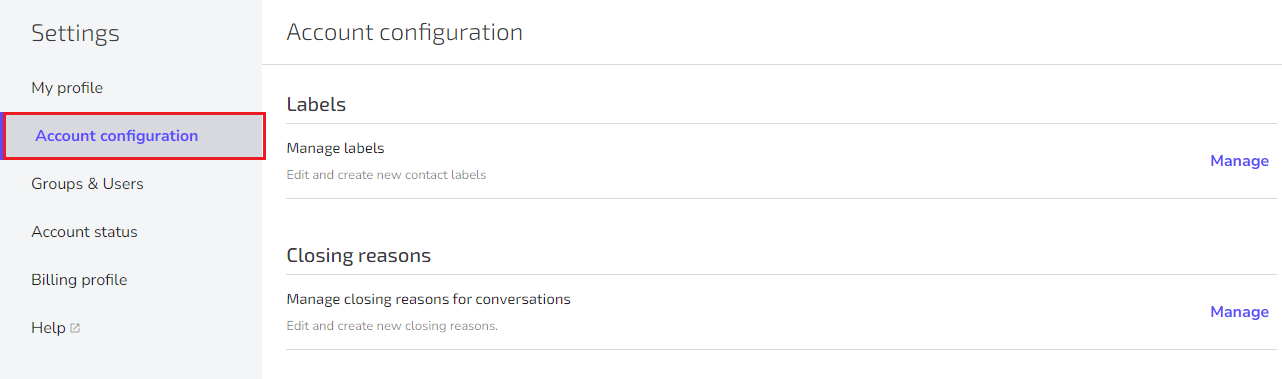
Task: Click Manage link for labels
Action: 1239,161
